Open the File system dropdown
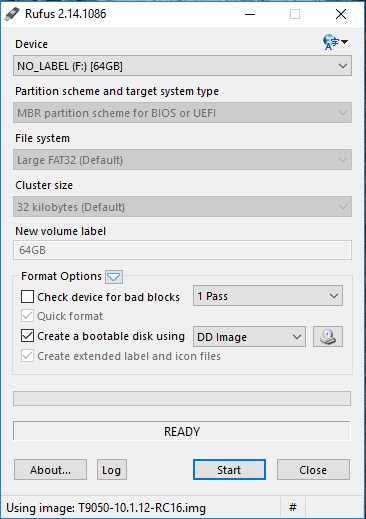 coord(182,160)
